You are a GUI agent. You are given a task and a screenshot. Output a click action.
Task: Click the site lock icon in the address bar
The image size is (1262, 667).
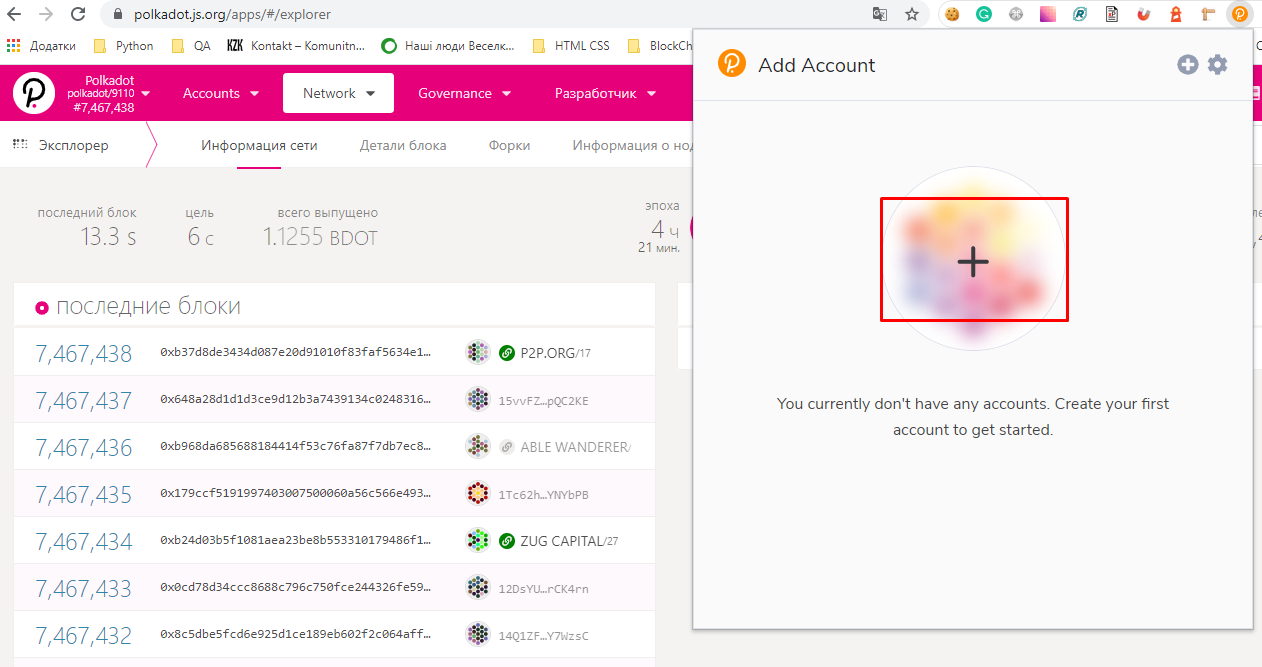coord(118,15)
